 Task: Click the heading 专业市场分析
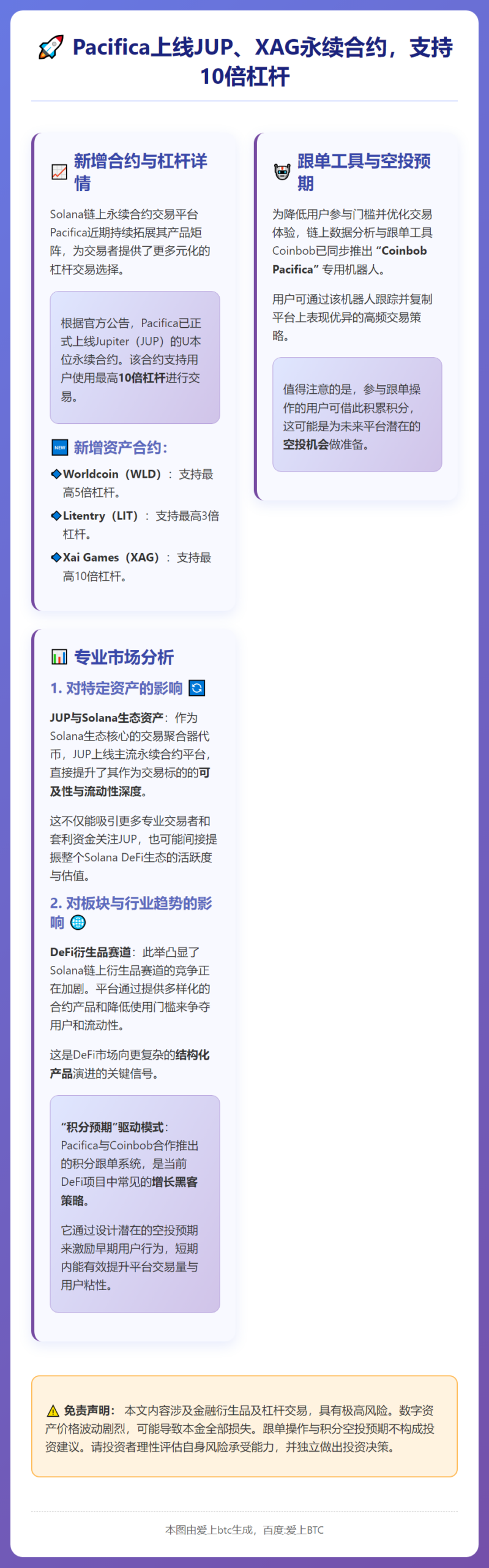(x=124, y=657)
